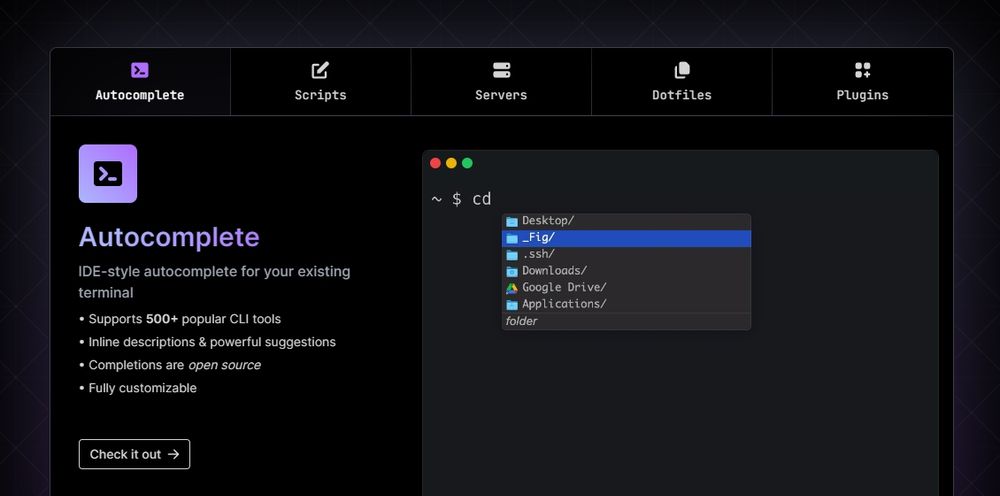Click 'Supports 500+ popular CLI tools' bullet

[x=180, y=319]
